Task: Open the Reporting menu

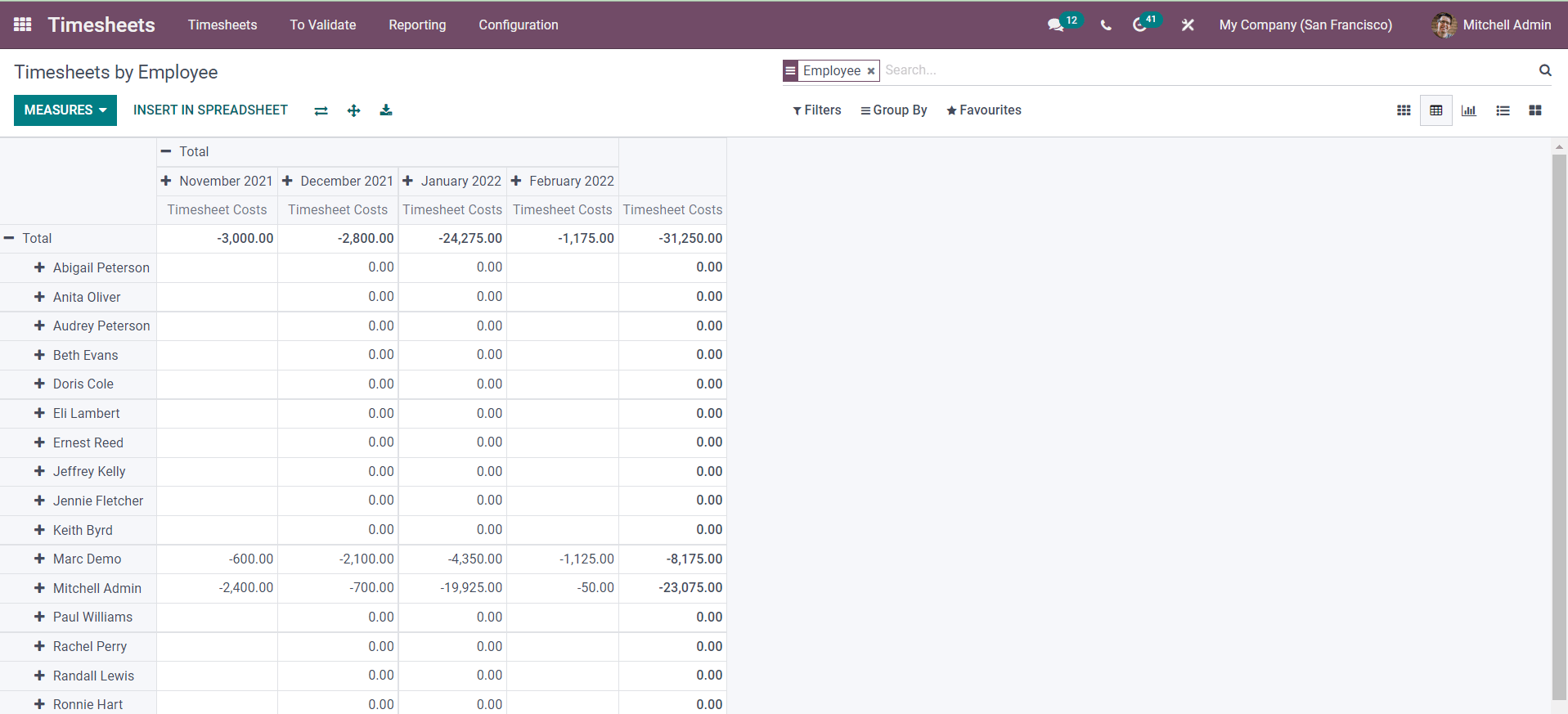Action: (x=417, y=25)
